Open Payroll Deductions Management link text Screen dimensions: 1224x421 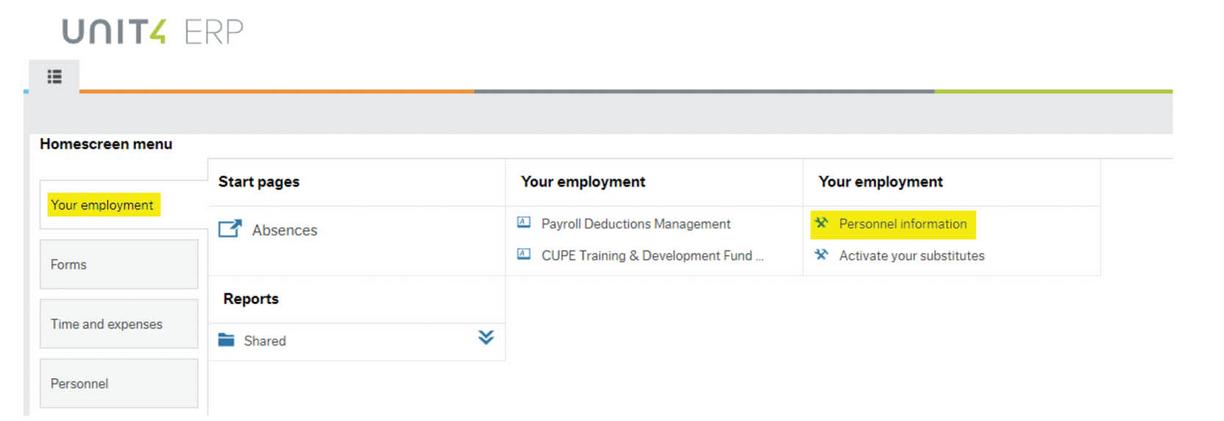[636, 224]
